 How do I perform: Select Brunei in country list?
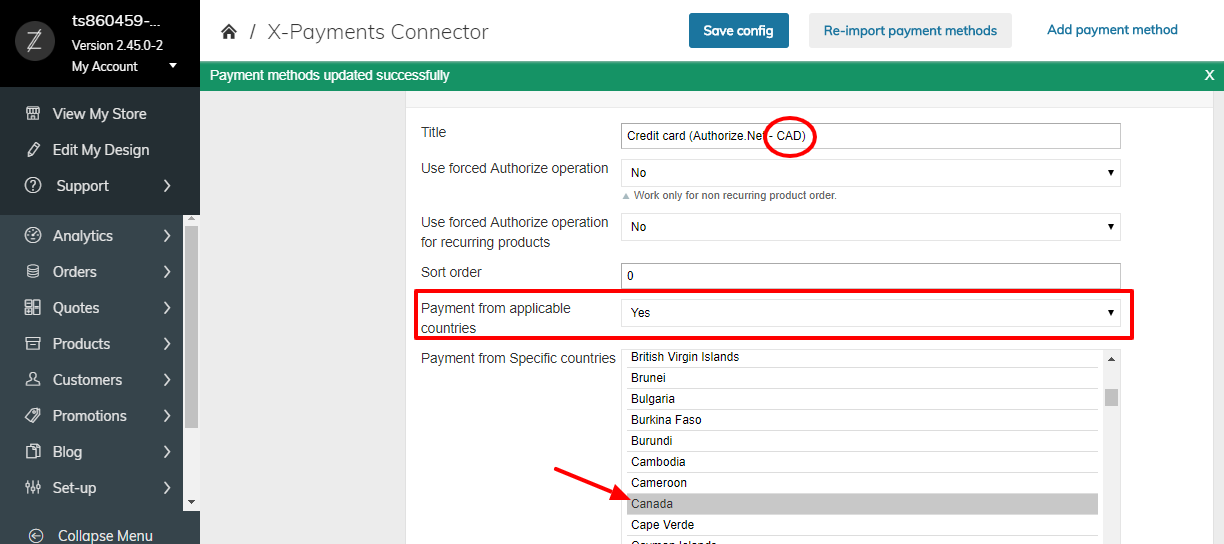click(862, 378)
